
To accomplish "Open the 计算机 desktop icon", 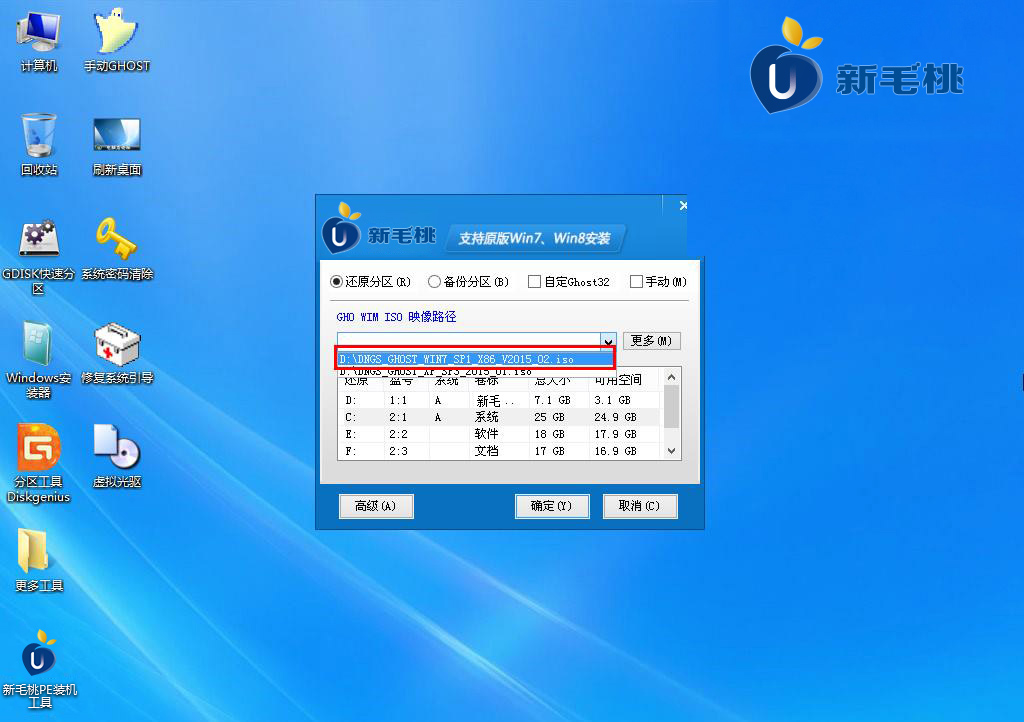I will click(x=39, y=35).
